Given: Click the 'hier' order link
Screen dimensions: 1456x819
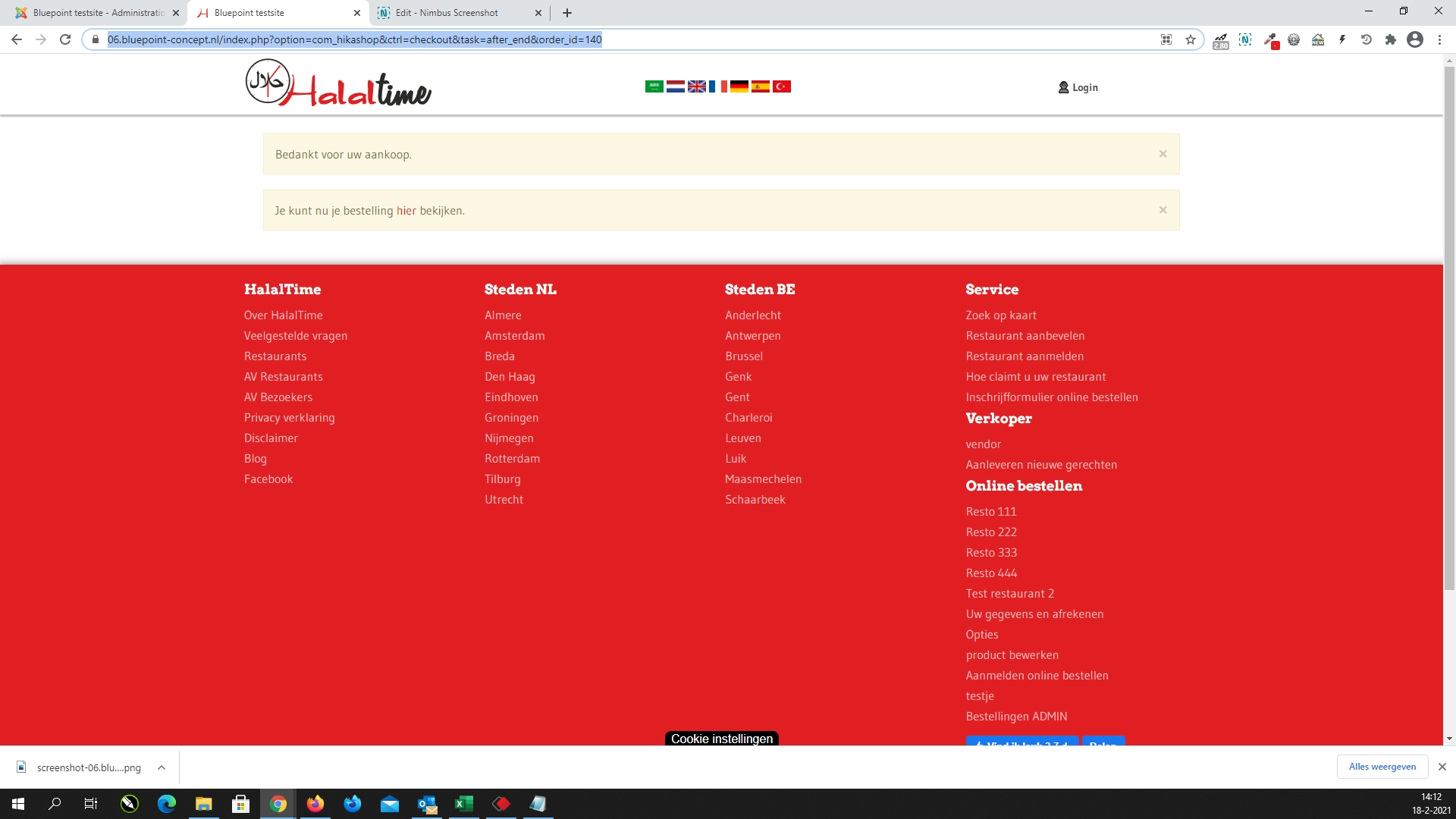Looking at the screenshot, I should pyautogui.click(x=406, y=211).
